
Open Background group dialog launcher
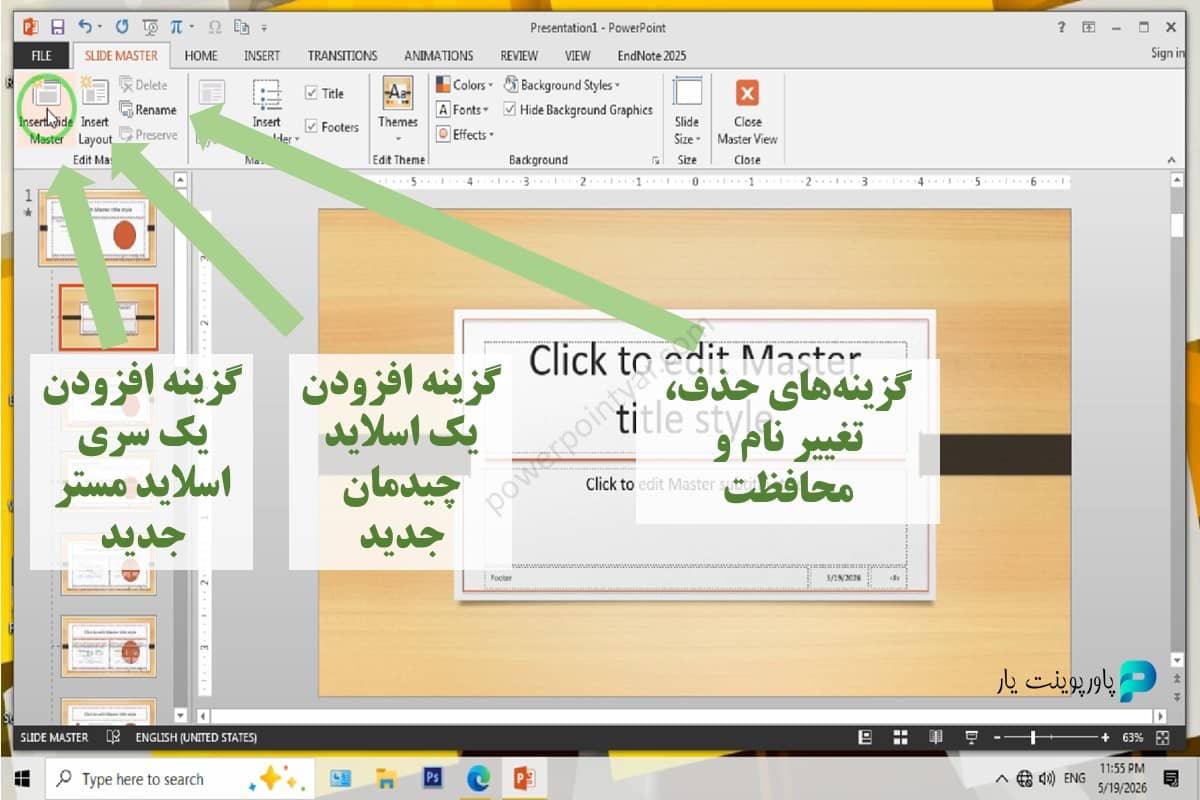click(656, 160)
